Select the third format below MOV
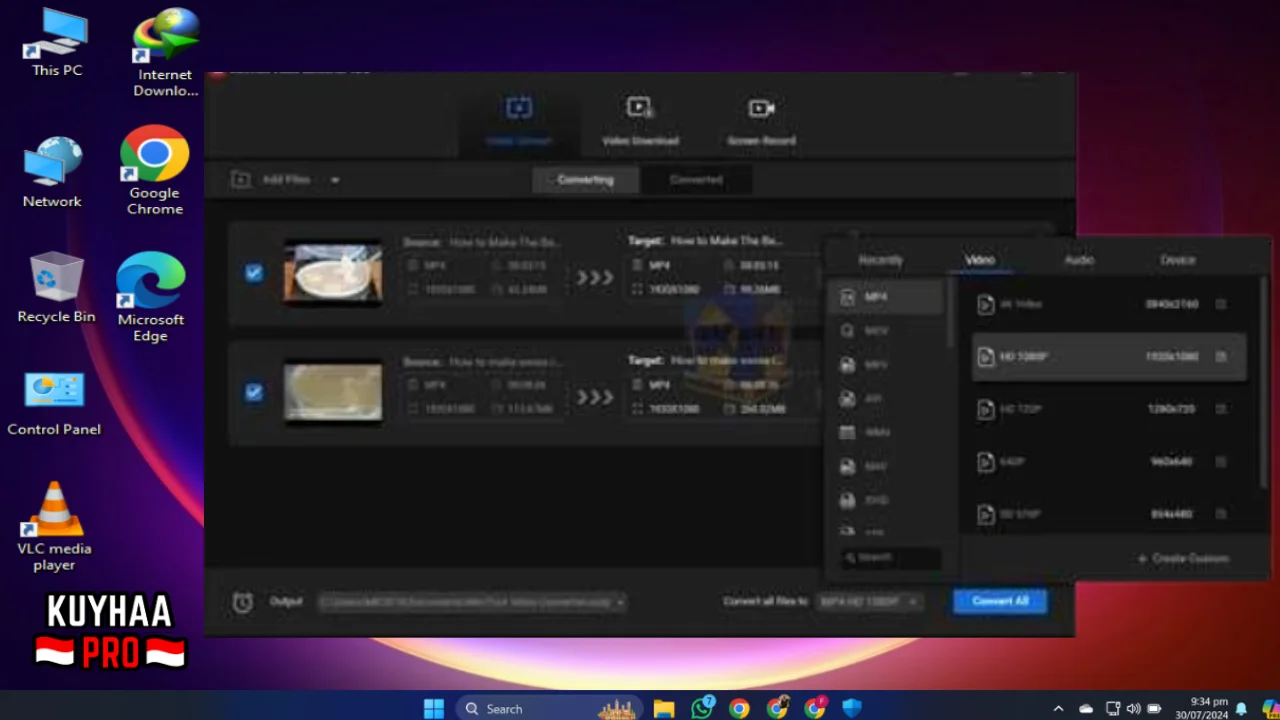This screenshot has height=720, width=1280. click(x=886, y=365)
